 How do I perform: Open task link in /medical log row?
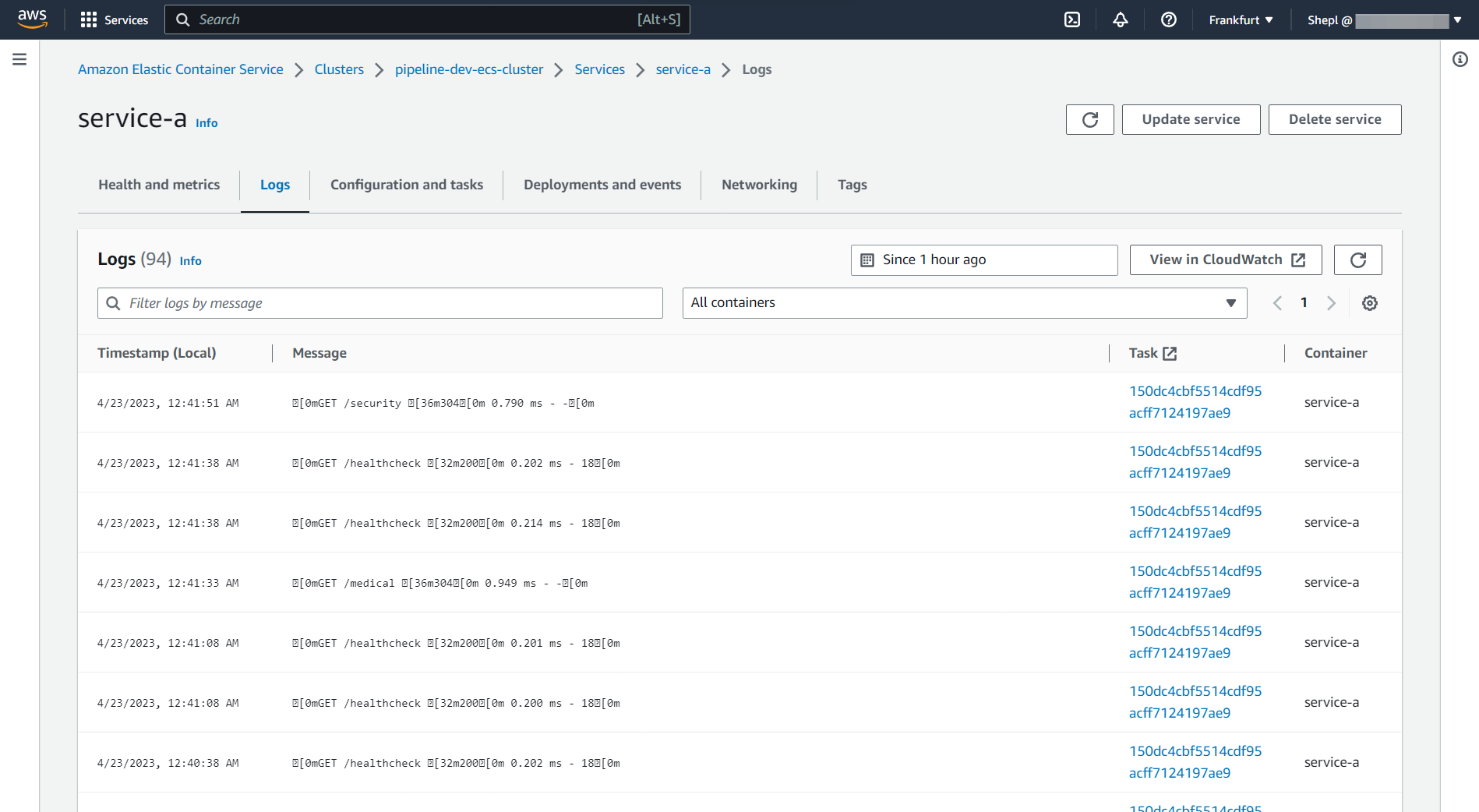click(1195, 582)
